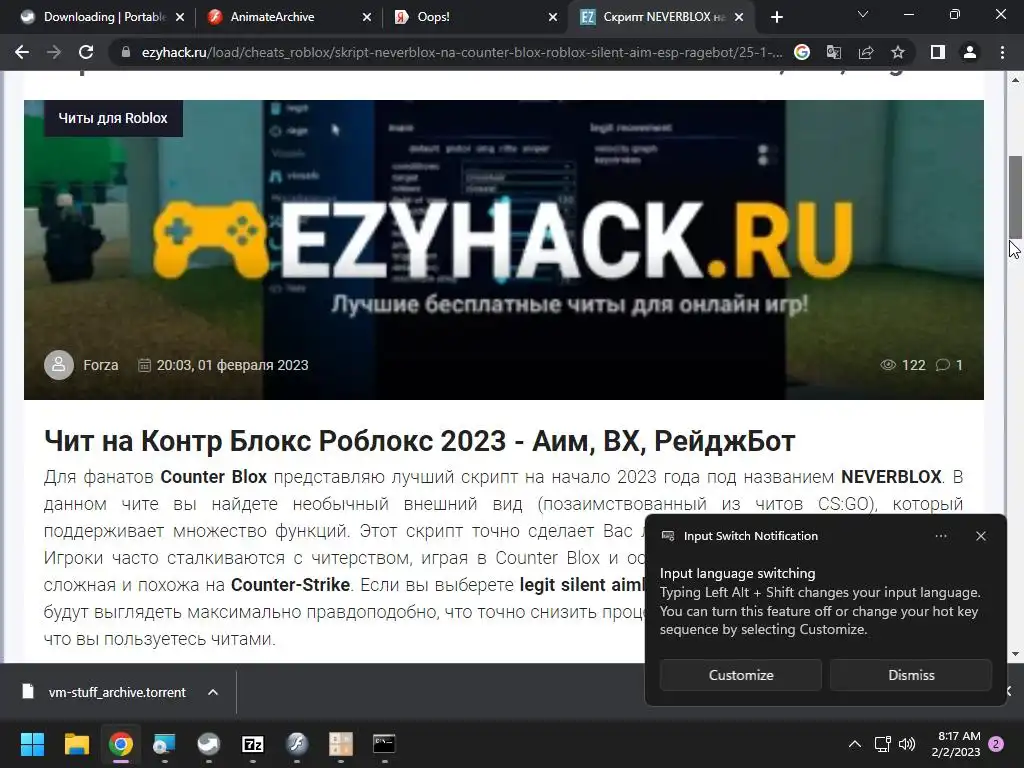Click the Chrome taskbar icon
This screenshot has height=768, width=1024.
coord(121,744)
